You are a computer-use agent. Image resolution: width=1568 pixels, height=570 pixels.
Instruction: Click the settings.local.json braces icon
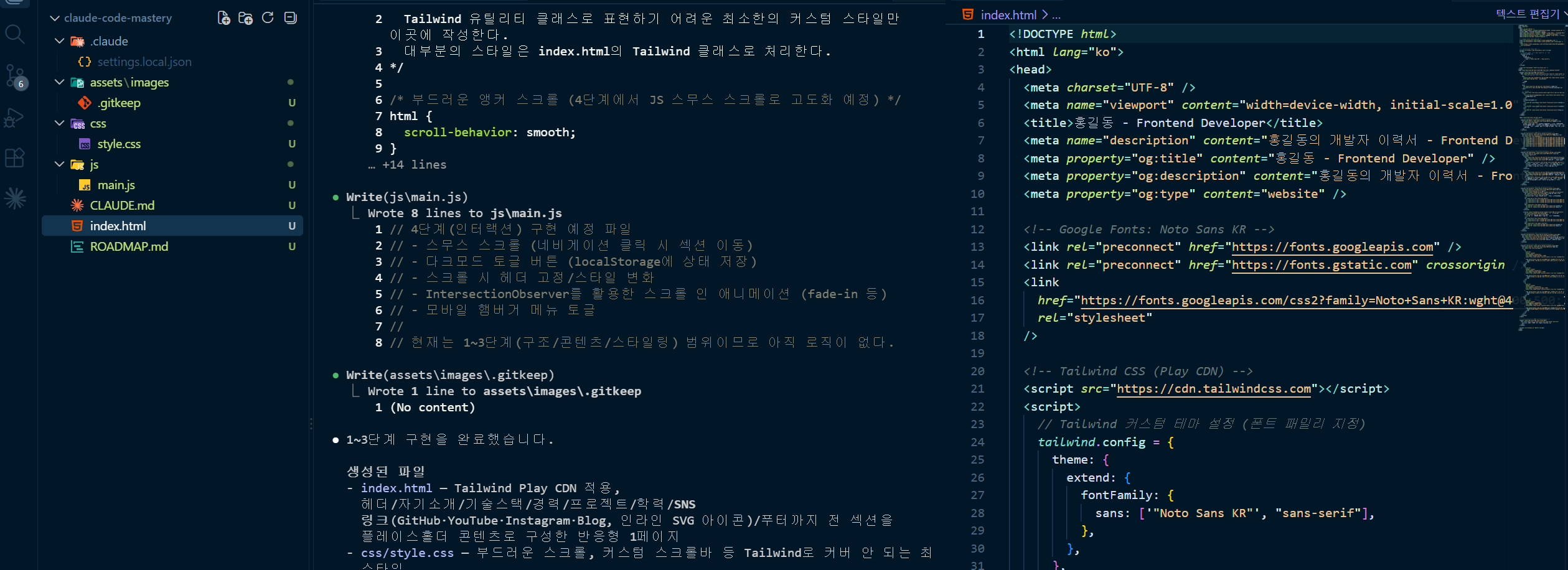tap(85, 62)
